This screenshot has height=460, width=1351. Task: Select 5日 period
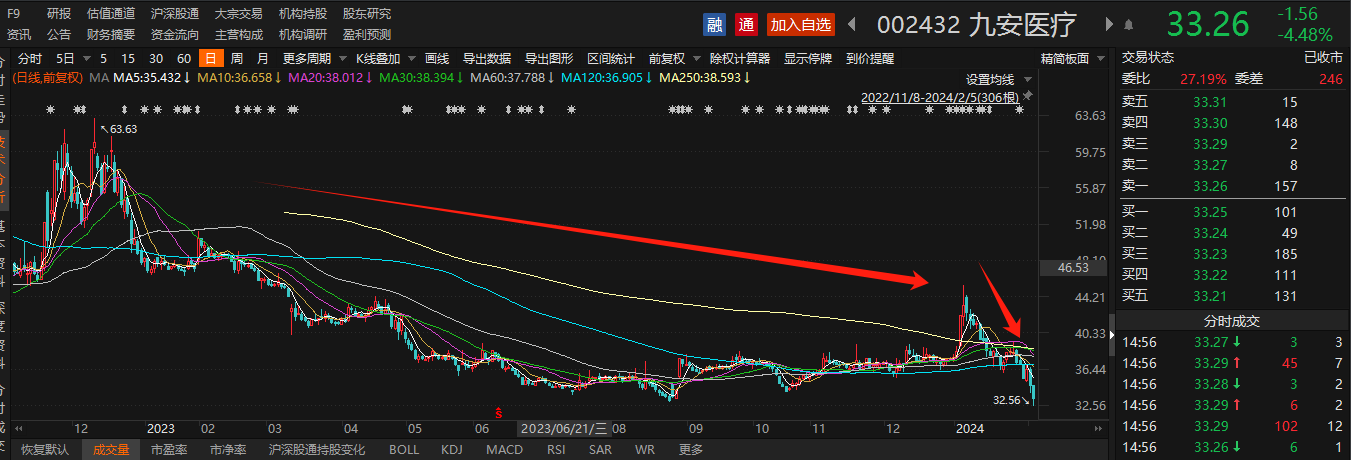click(x=65, y=58)
